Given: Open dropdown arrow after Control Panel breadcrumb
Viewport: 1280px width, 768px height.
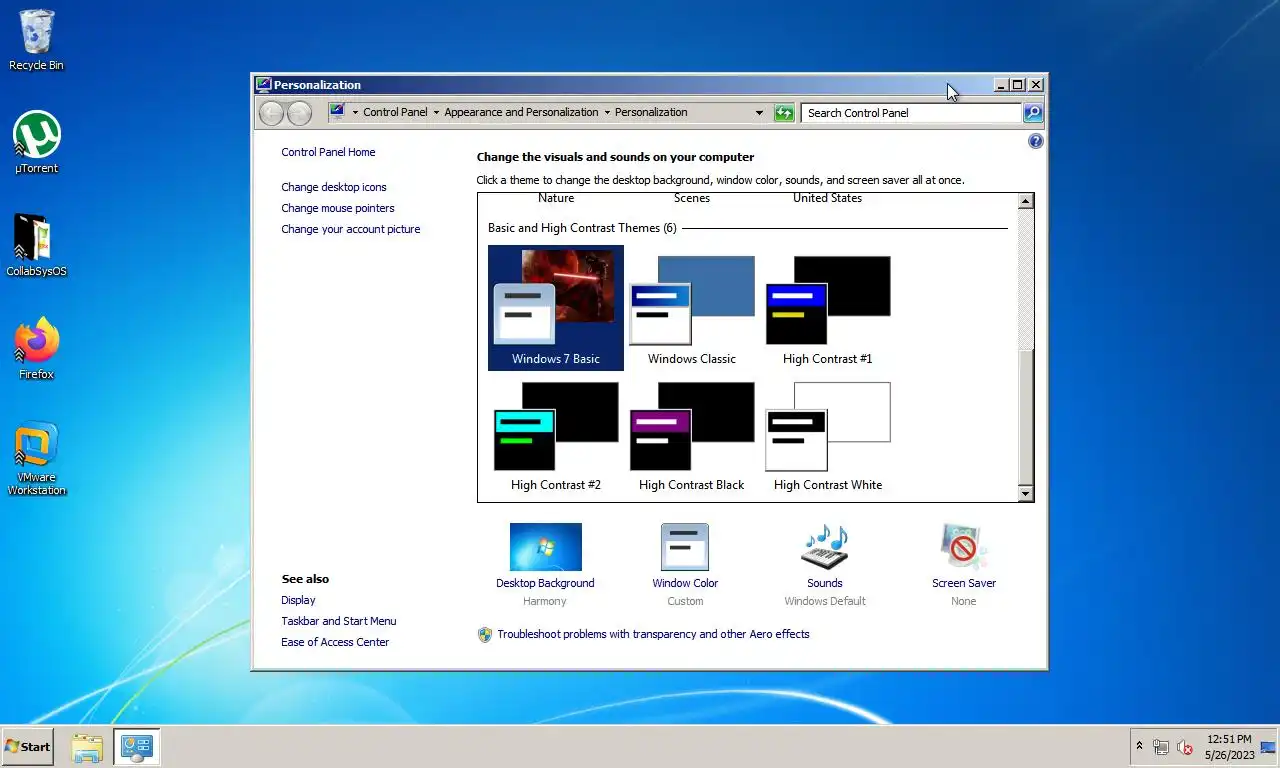Looking at the screenshot, I should point(436,113).
